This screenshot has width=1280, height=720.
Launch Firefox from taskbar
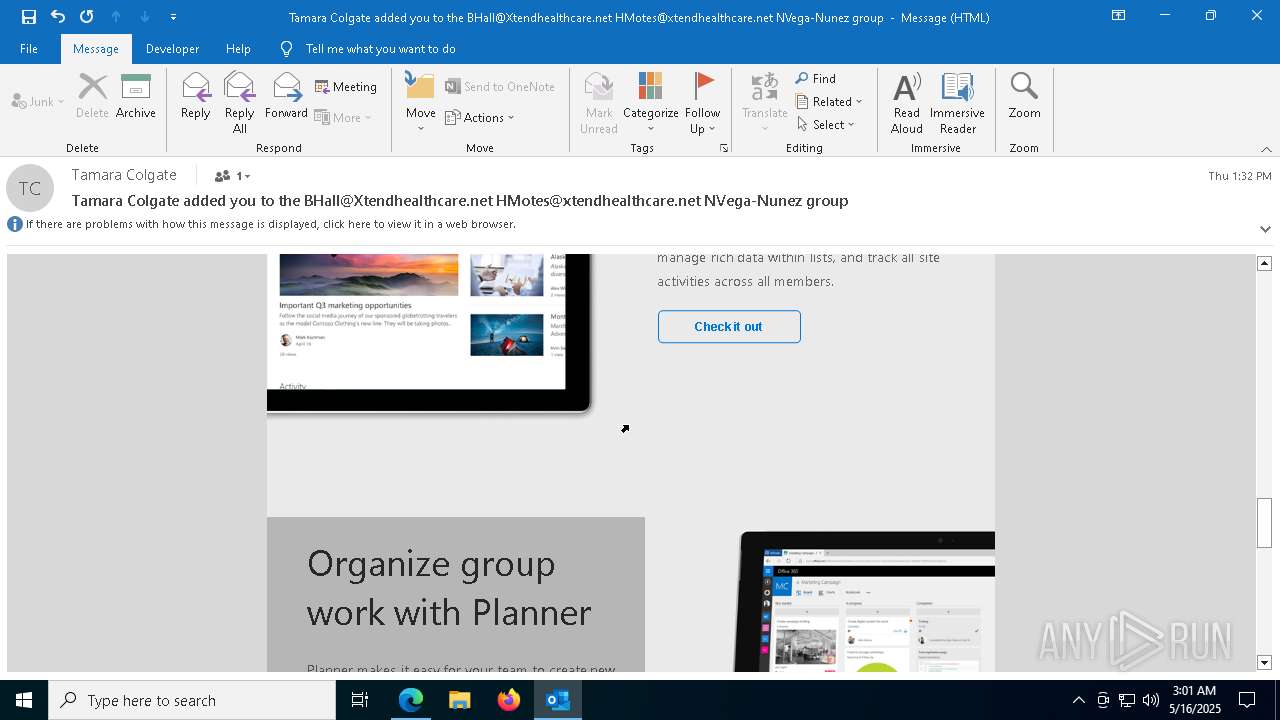509,700
